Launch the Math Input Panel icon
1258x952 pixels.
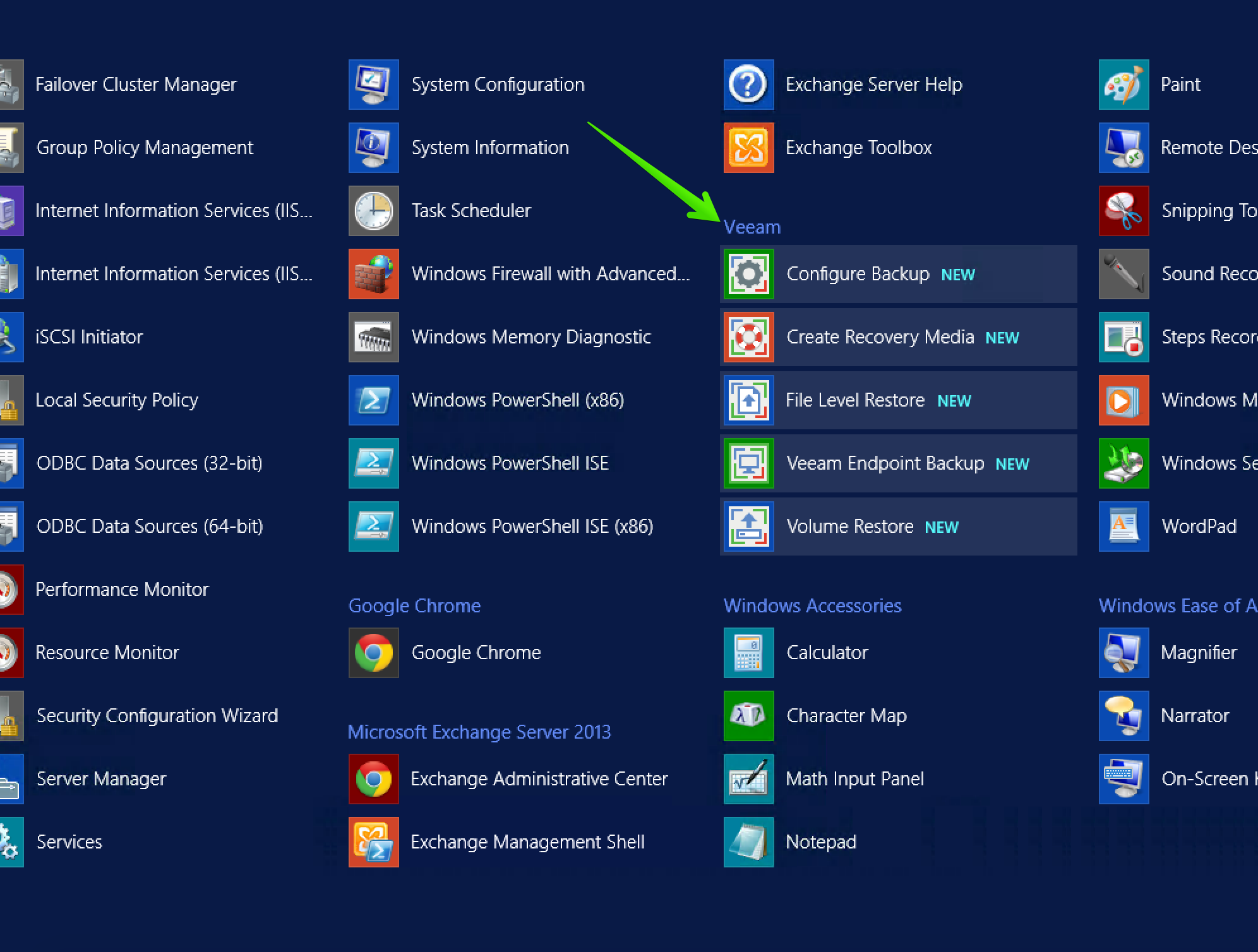coord(748,779)
